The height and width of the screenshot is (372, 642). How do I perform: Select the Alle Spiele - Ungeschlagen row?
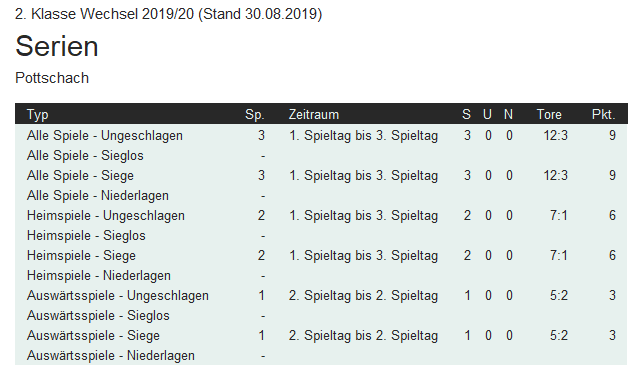pyautogui.click(x=321, y=135)
